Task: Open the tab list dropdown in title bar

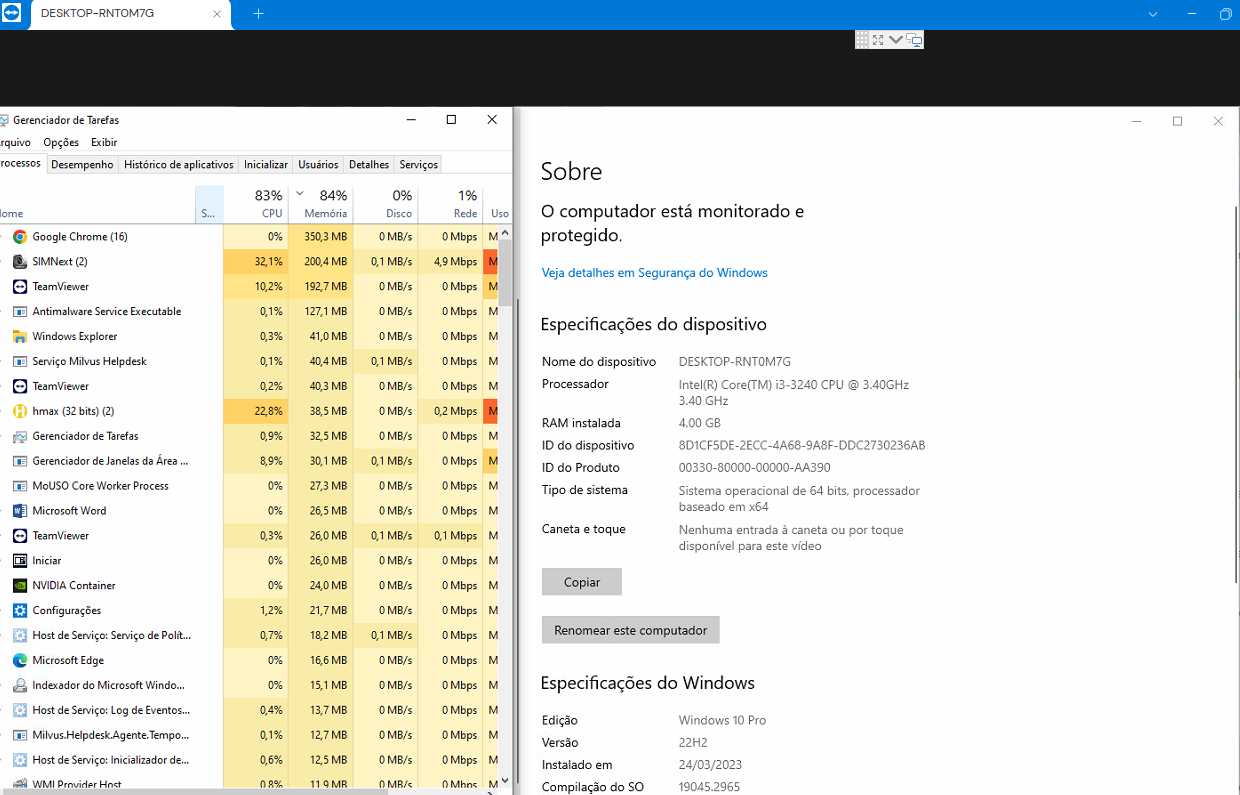Action: coord(1153,14)
